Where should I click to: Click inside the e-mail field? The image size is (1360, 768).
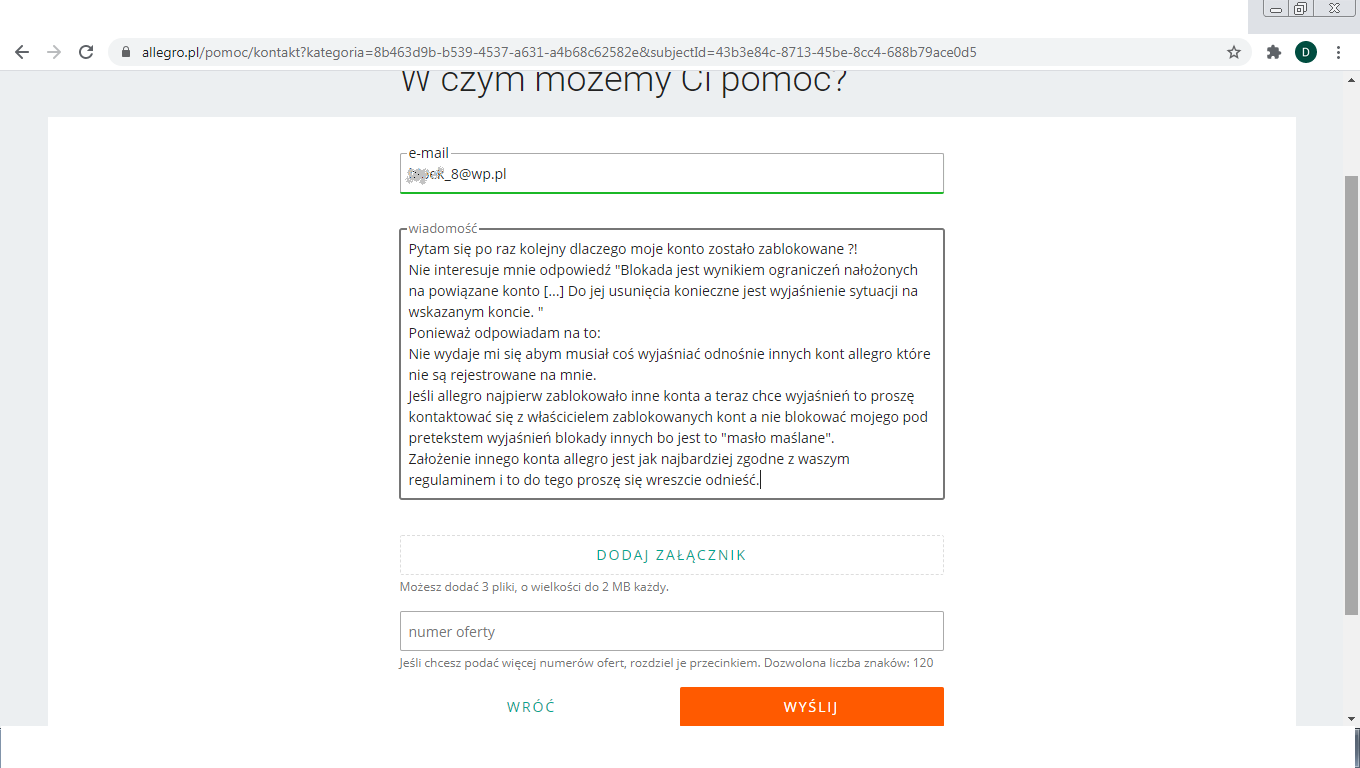pyautogui.click(x=671, y=173)
